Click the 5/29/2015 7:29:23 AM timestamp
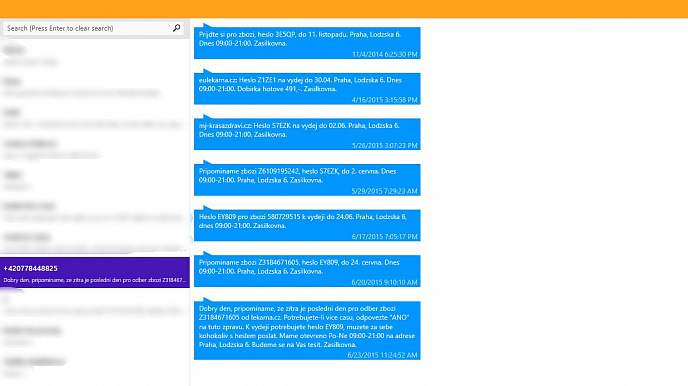Screen dimensions: 688x386 (384, 191)
